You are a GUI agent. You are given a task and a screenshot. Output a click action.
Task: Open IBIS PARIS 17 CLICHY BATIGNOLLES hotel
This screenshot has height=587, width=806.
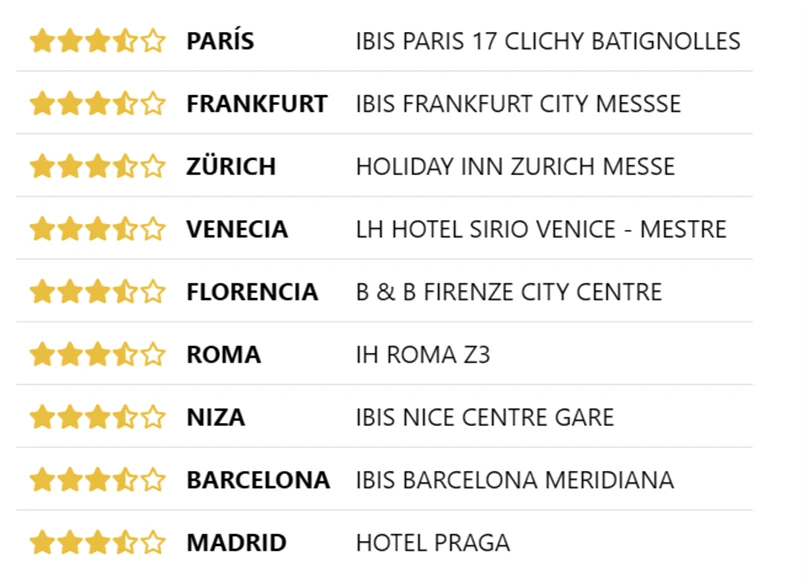pos(548,41)
